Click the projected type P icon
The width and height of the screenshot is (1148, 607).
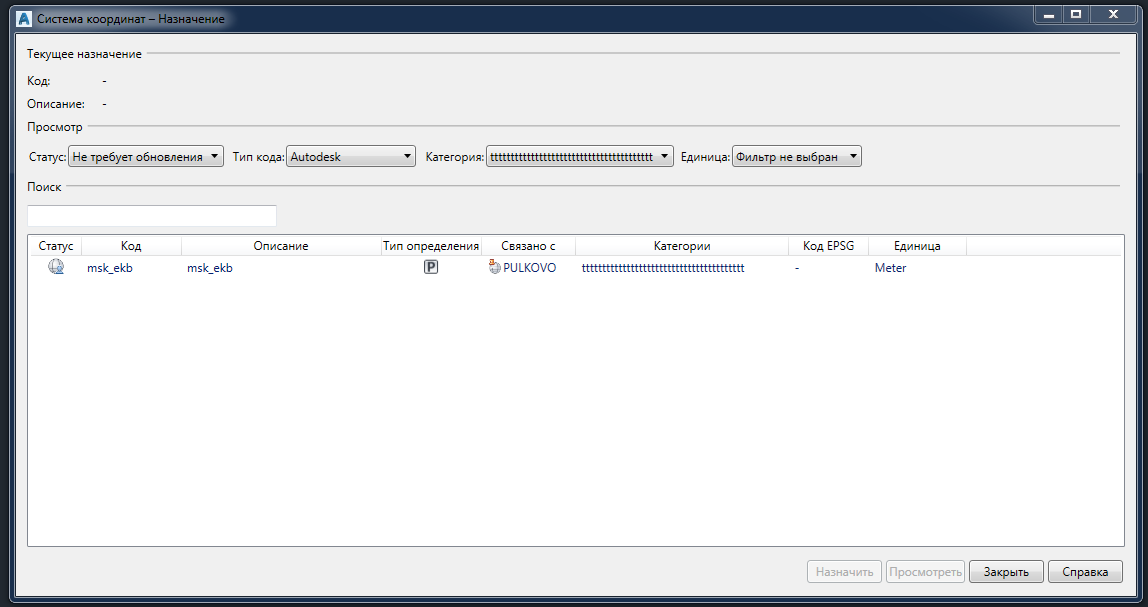click(431, 267)
